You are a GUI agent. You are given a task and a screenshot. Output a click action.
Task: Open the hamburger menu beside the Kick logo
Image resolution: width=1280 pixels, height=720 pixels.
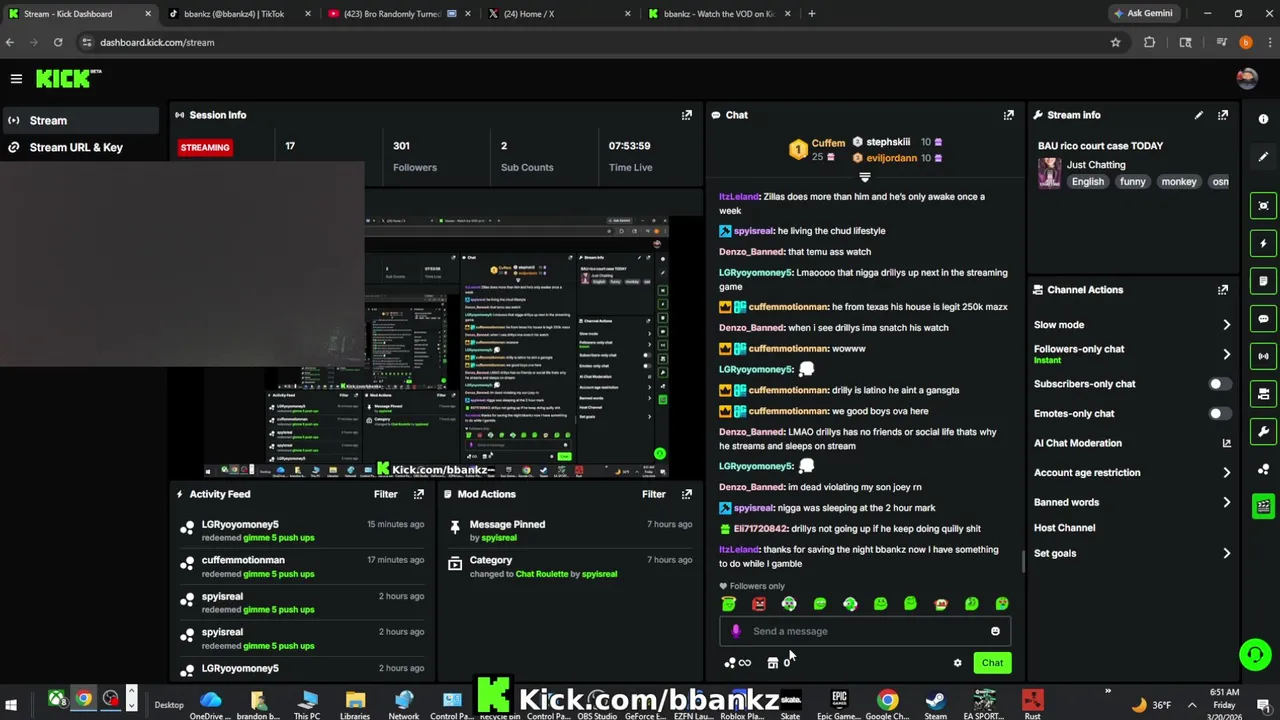click(16, 78)
